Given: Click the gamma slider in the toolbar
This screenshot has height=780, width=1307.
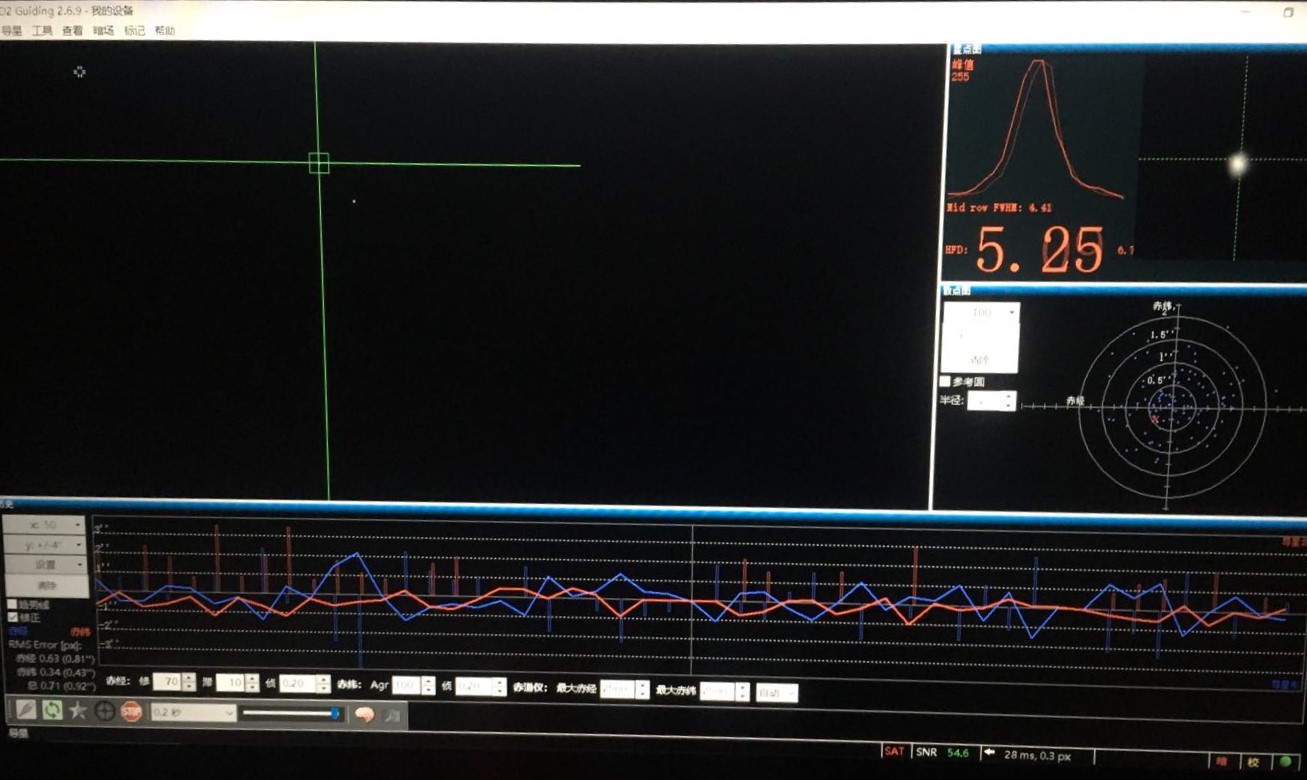Looking at the screenshot, I should coord(291,713).
